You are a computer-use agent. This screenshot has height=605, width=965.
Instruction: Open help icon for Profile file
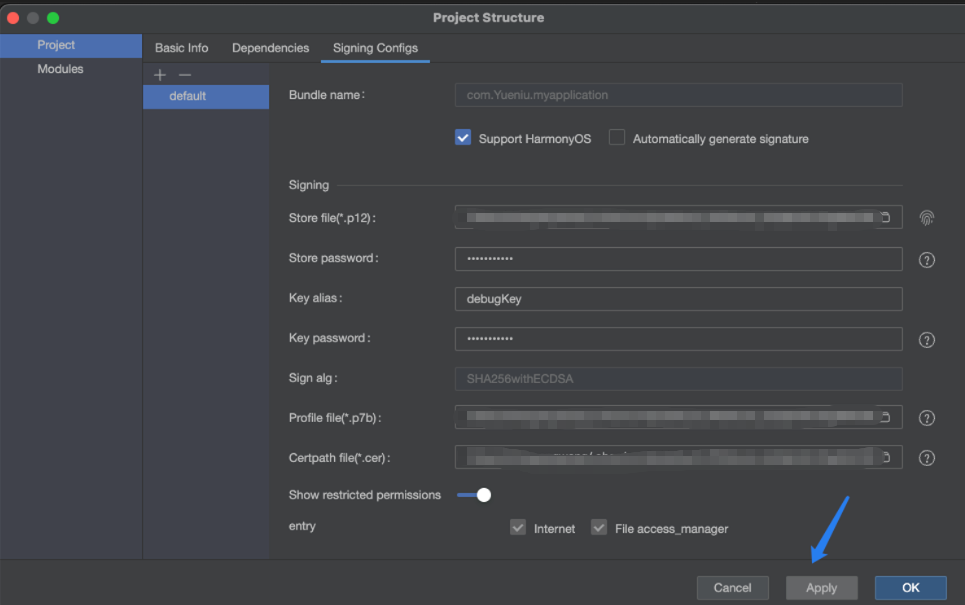[926, 418]
